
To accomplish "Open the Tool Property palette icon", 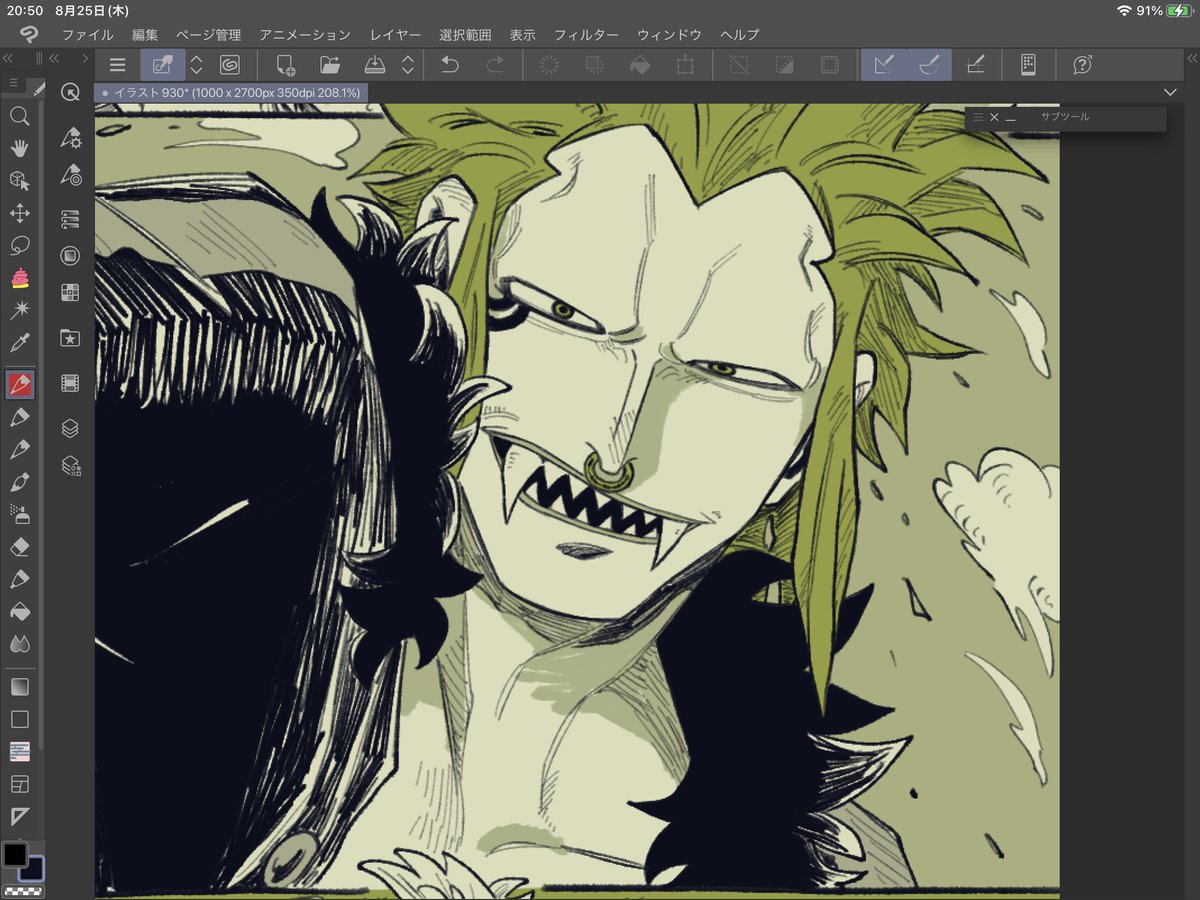I will pos(70,138).
